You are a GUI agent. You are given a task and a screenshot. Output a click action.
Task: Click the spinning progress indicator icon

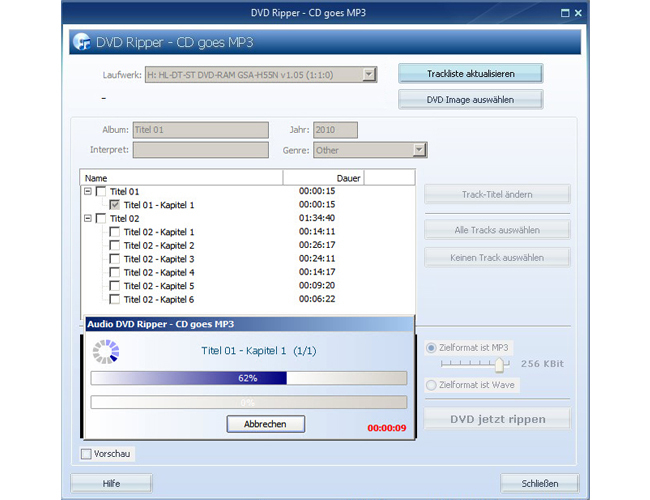pyautogui.click(x=106, y=352)
